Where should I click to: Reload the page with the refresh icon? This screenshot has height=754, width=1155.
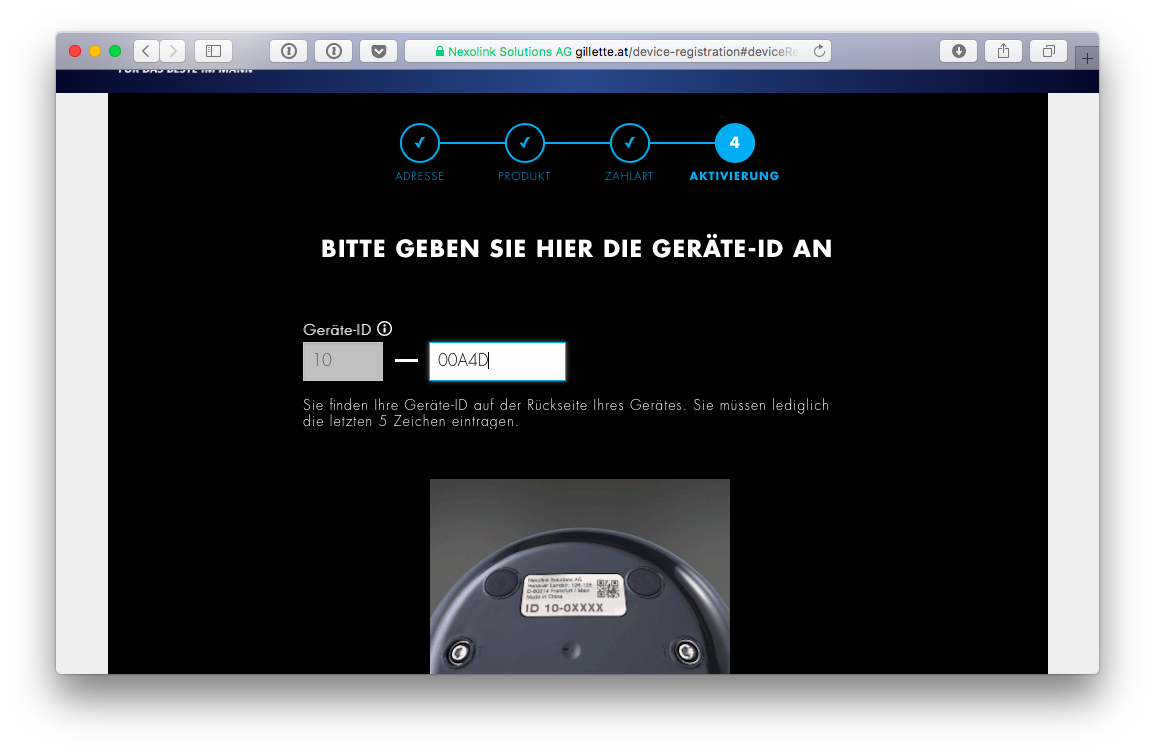click(819, 51)
